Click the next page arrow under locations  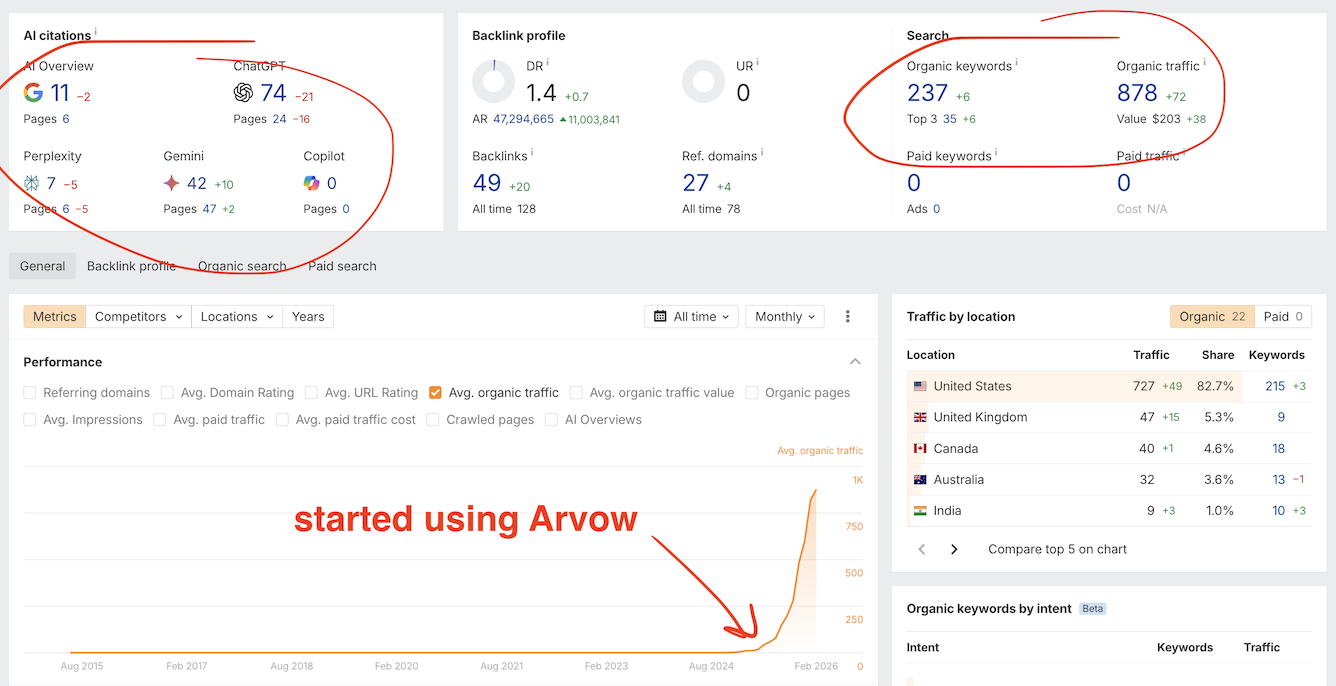954,549
